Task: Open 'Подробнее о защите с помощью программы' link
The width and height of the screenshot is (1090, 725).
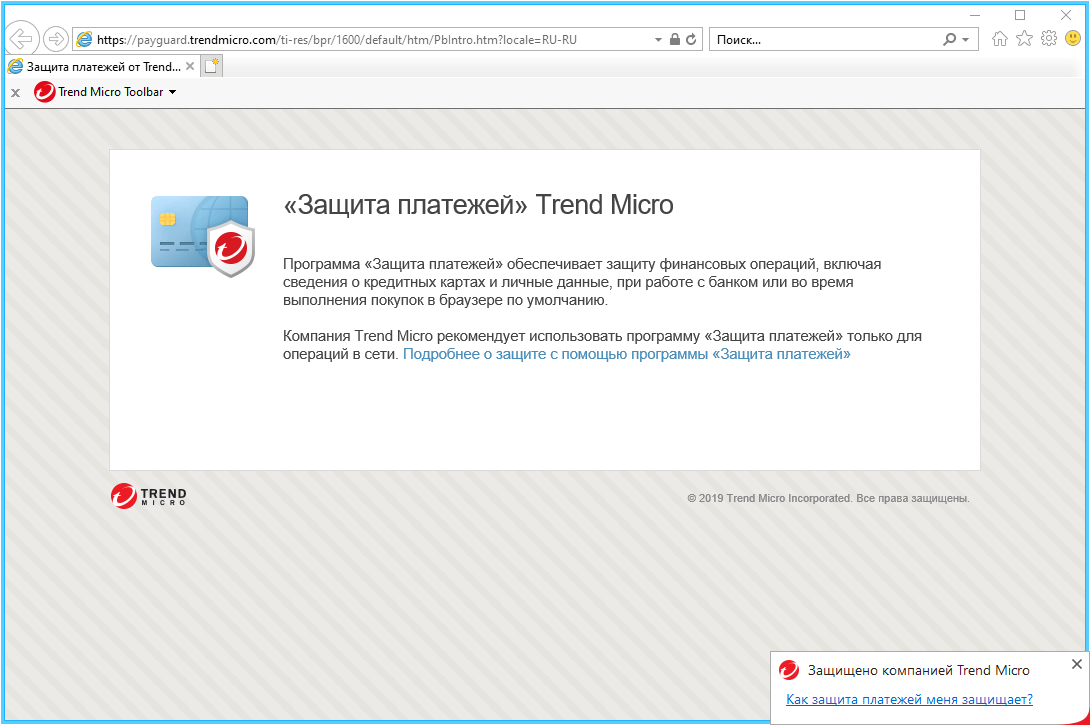Action: pos(626,355)
